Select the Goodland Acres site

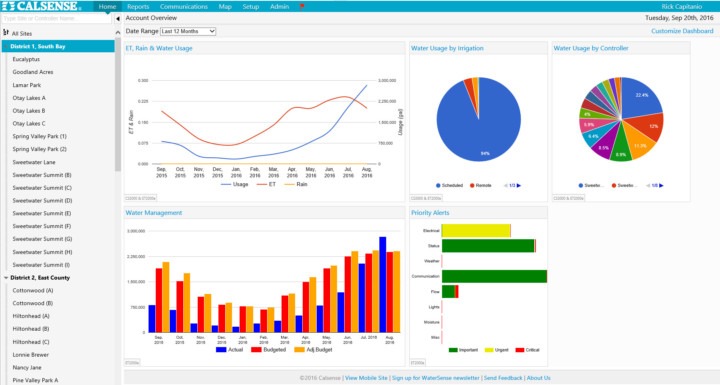point(33,72)
